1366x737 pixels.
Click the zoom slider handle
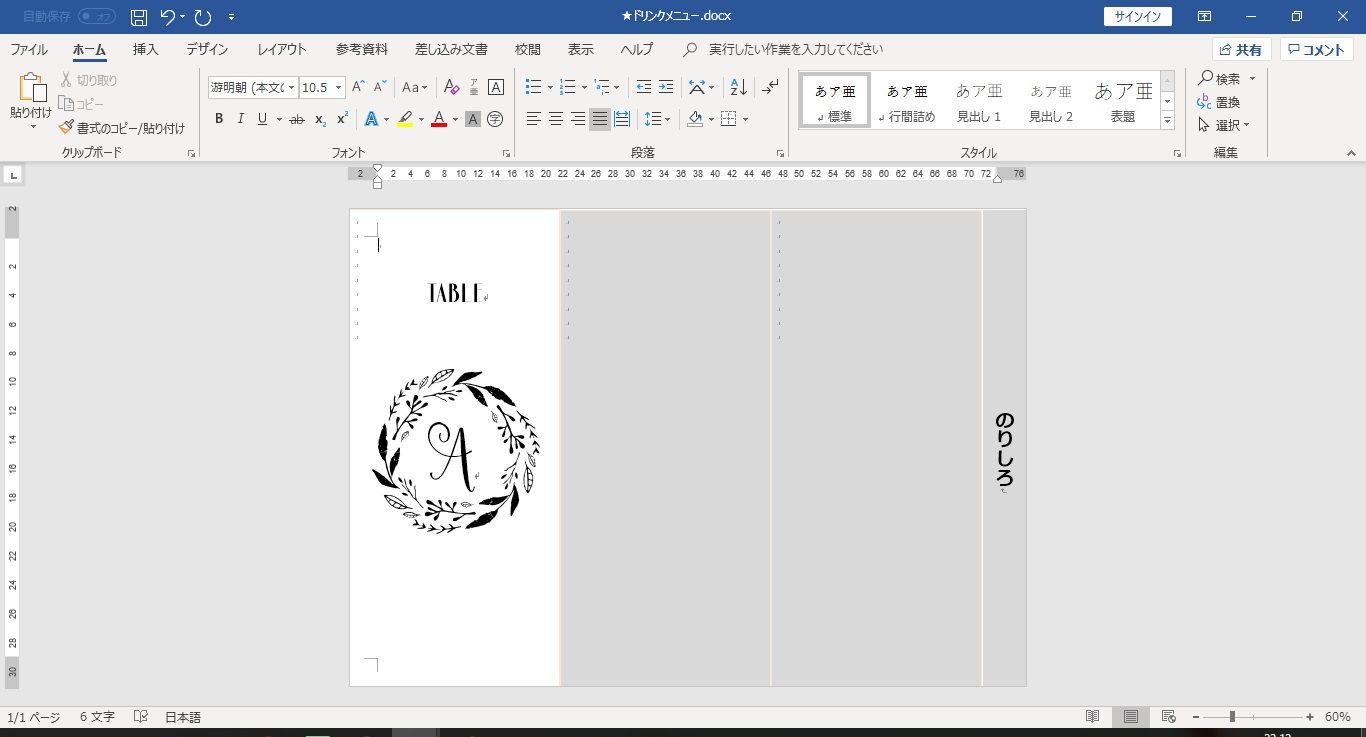1232,717
